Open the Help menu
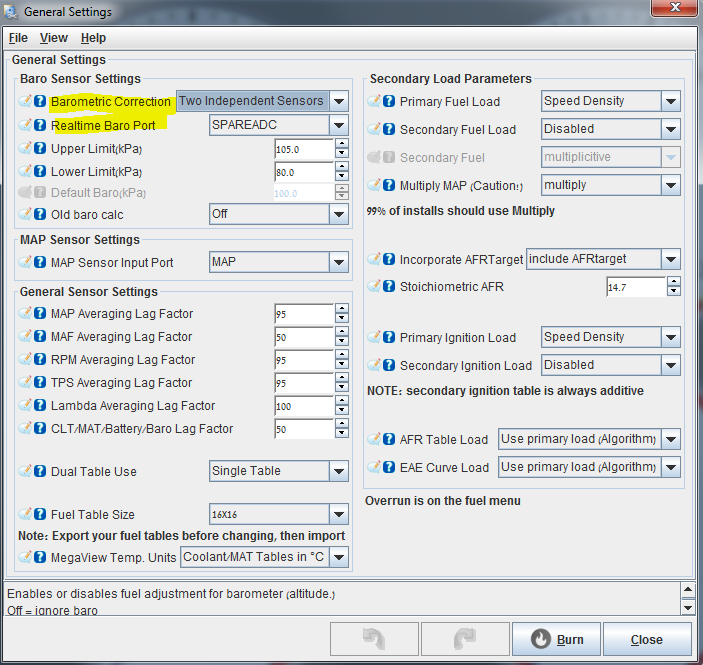Viewport: 703px width, 665px height. (x=93, y=38)
